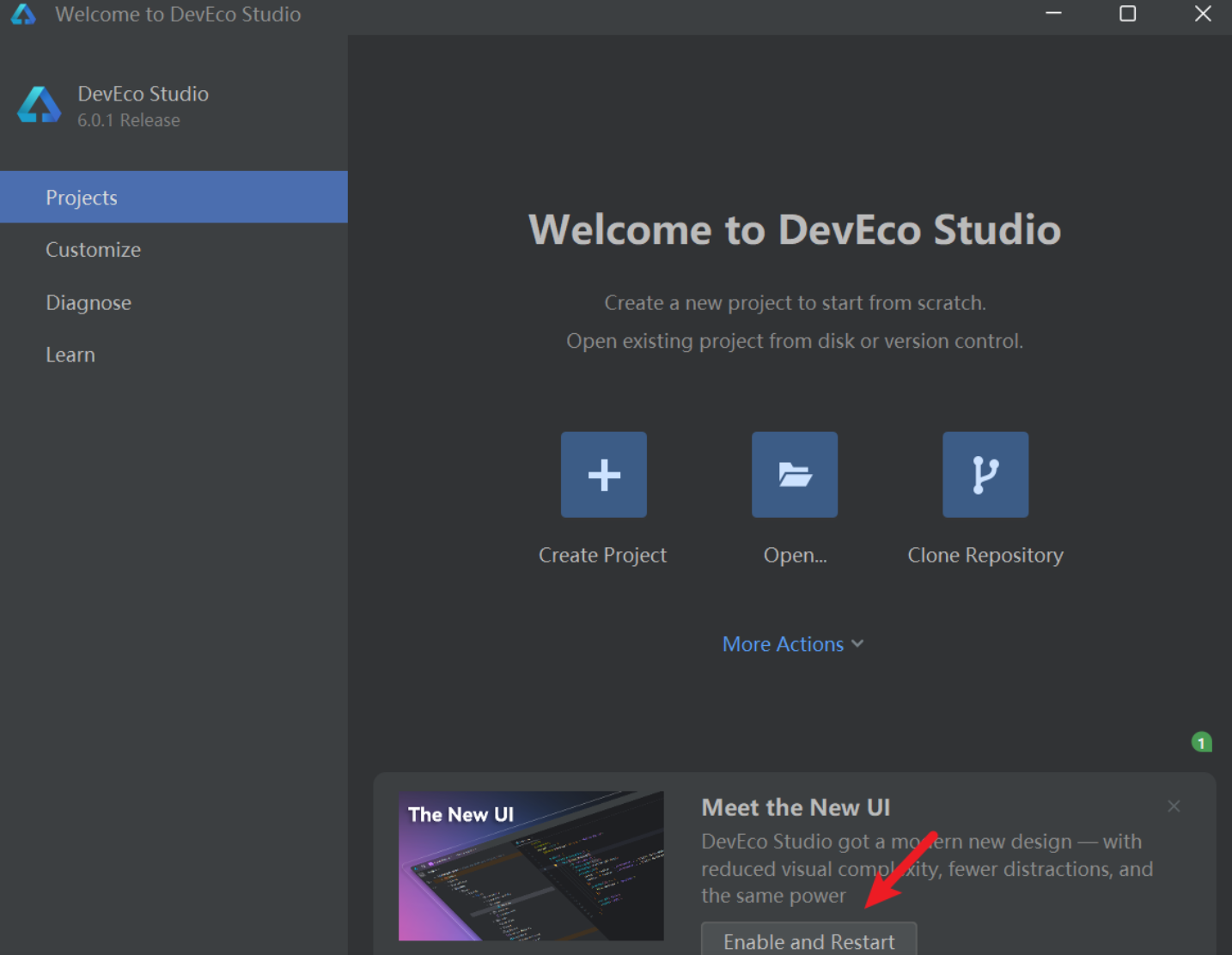
Task: Click the Meet the New UI heading
Action: [796, 807]
